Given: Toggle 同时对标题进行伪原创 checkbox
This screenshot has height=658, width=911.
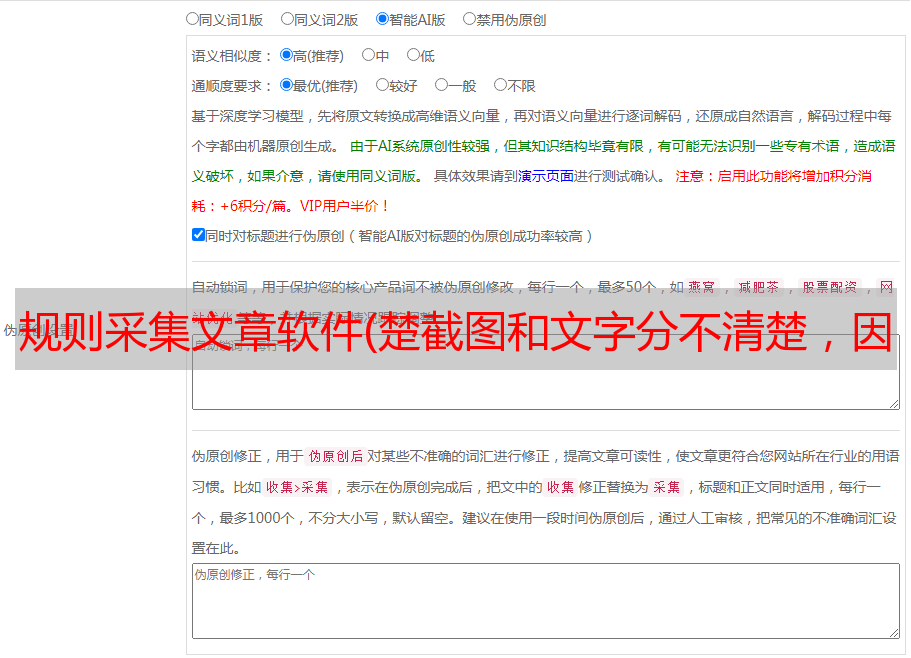Looking at the screenshot, I should [x=198, y=235].
